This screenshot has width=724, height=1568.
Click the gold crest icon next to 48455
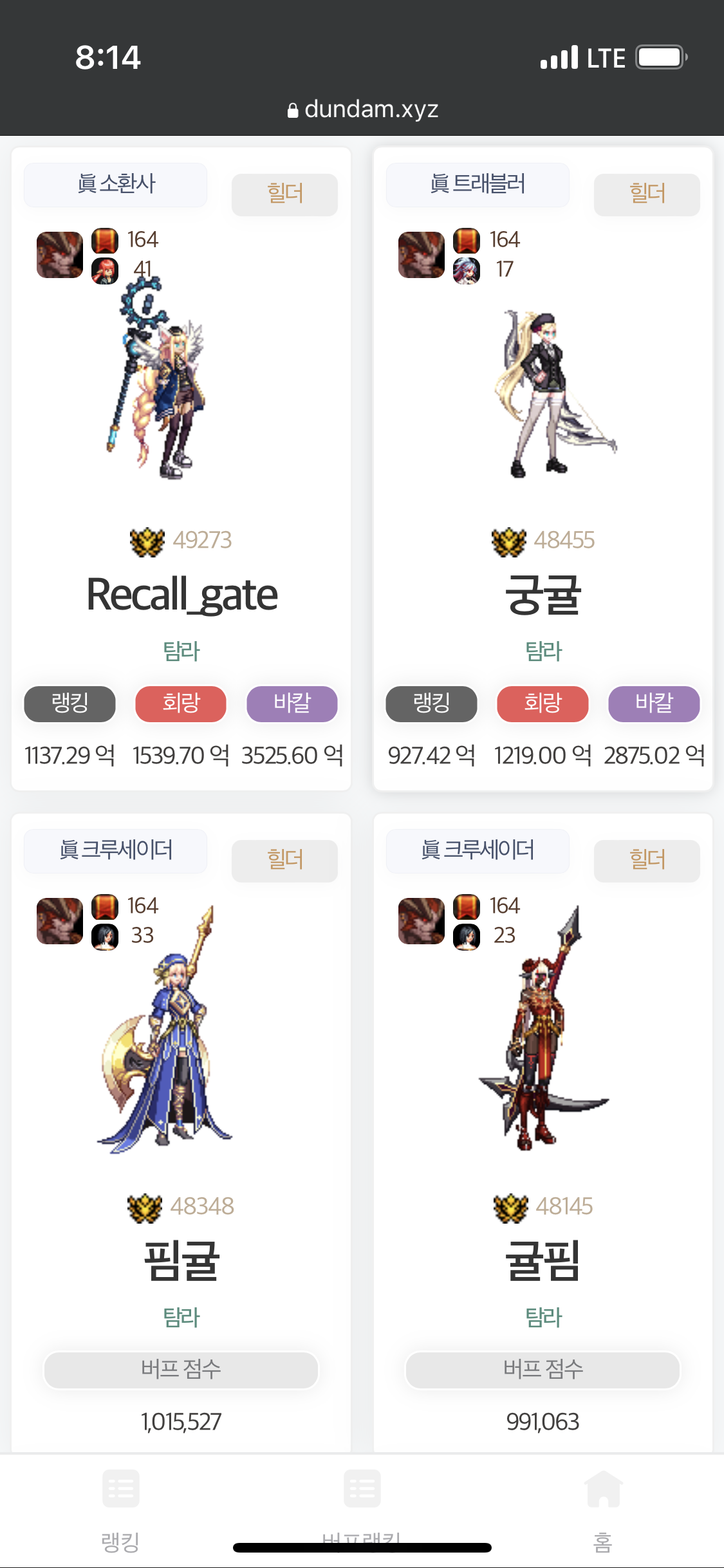(509, 541)
